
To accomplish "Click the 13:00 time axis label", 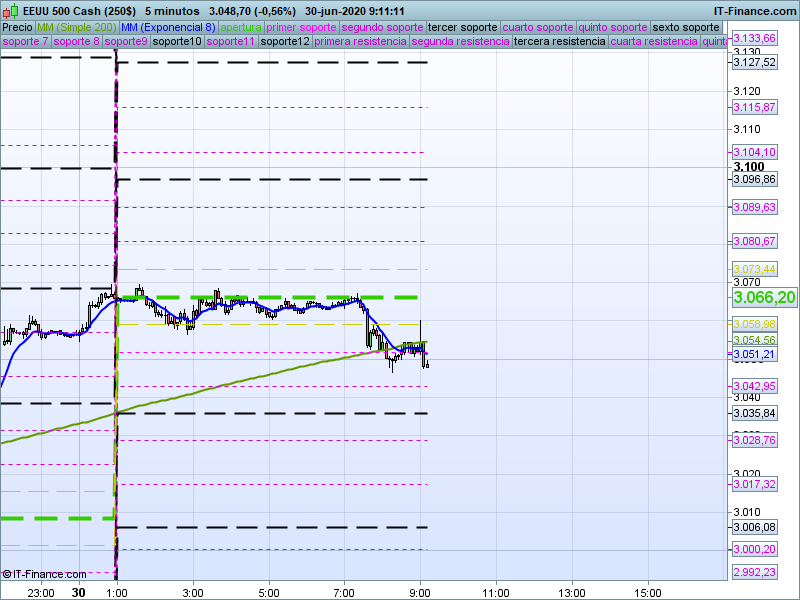I will pyautogui.click(x=571, y=593).
